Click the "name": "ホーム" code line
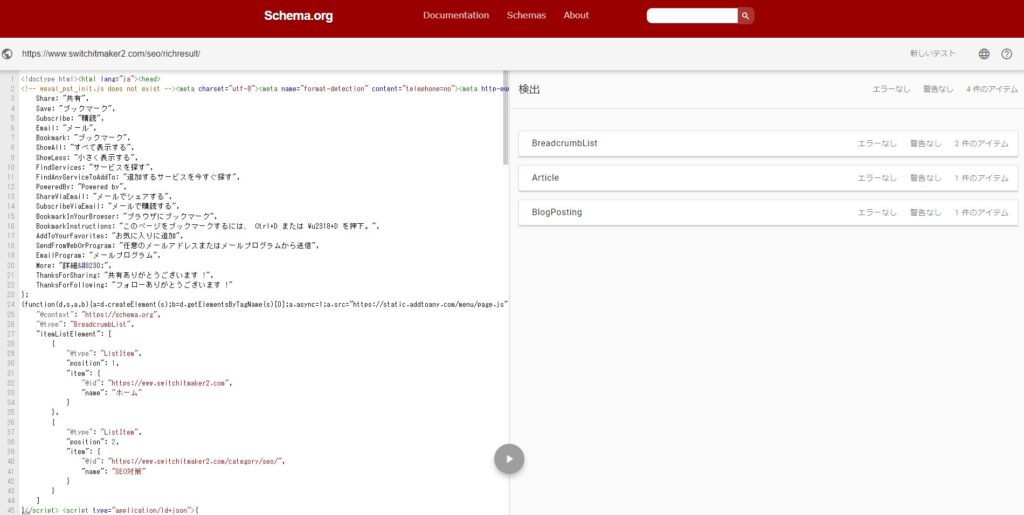This screenshot has width=1024, height=515. point(112,392)
